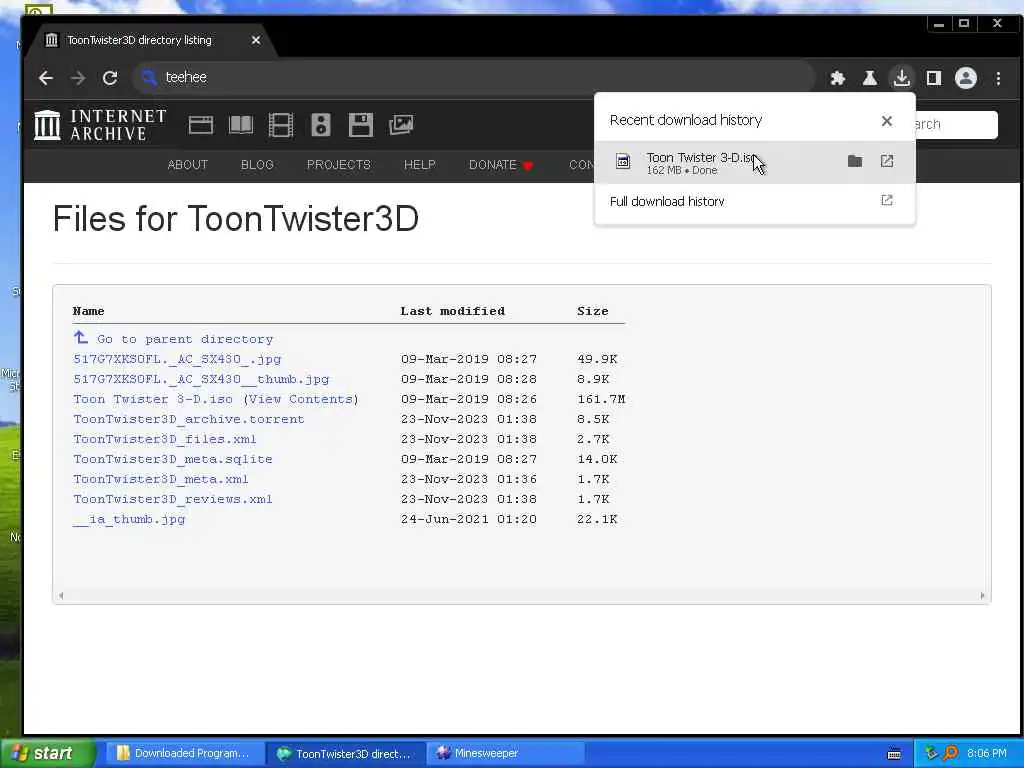This screenshot has width=1024, height=768.
Task: Click the View Contents link
Action: [300, 399]
